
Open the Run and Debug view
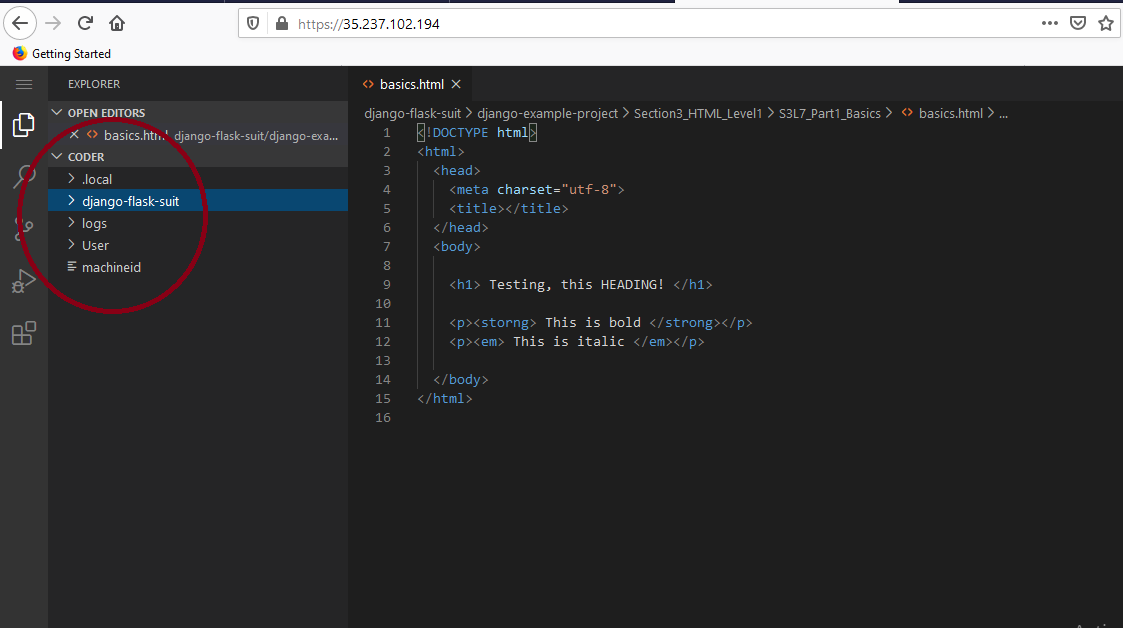(24, 281)
